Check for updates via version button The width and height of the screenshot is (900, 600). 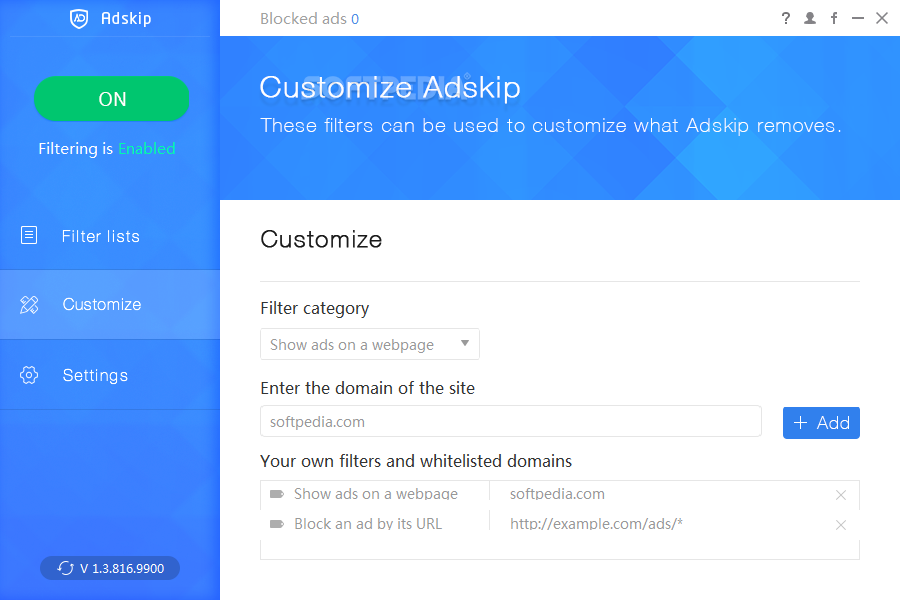(x=110, y=568)
